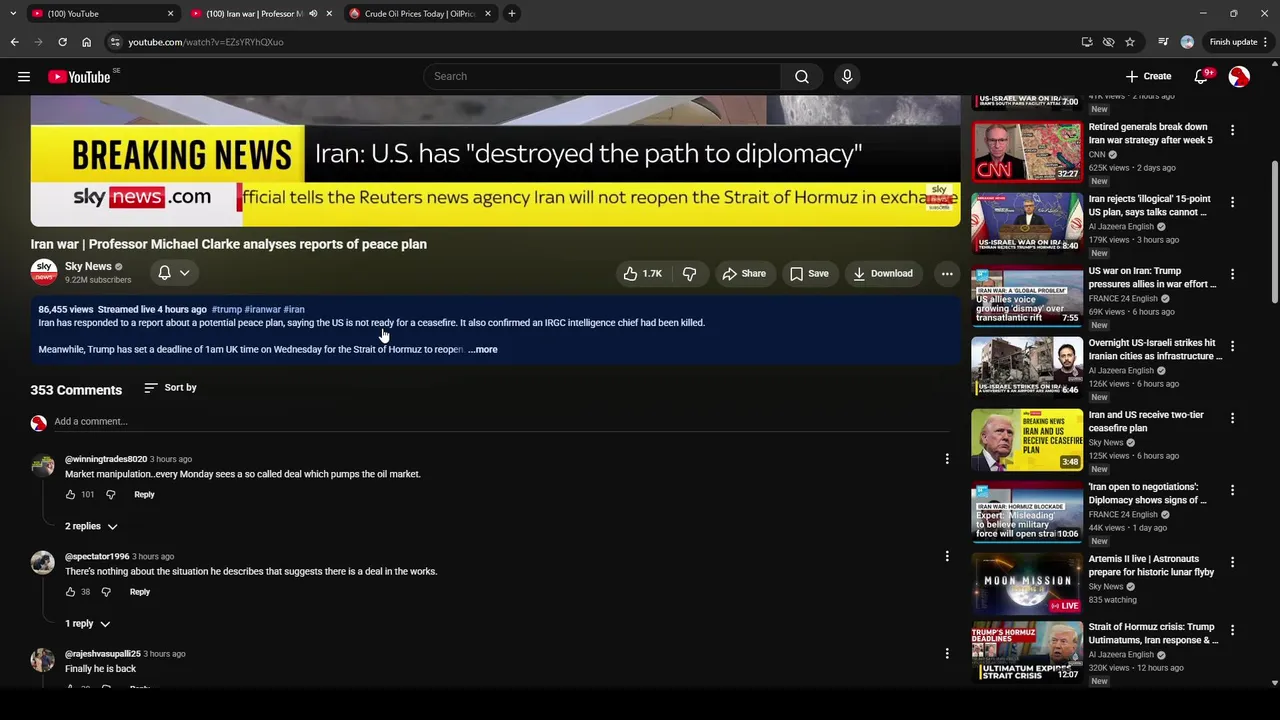Open Retired generals CNN video thumbnail
1280x720 pixels.
[x=1027, y=151]
